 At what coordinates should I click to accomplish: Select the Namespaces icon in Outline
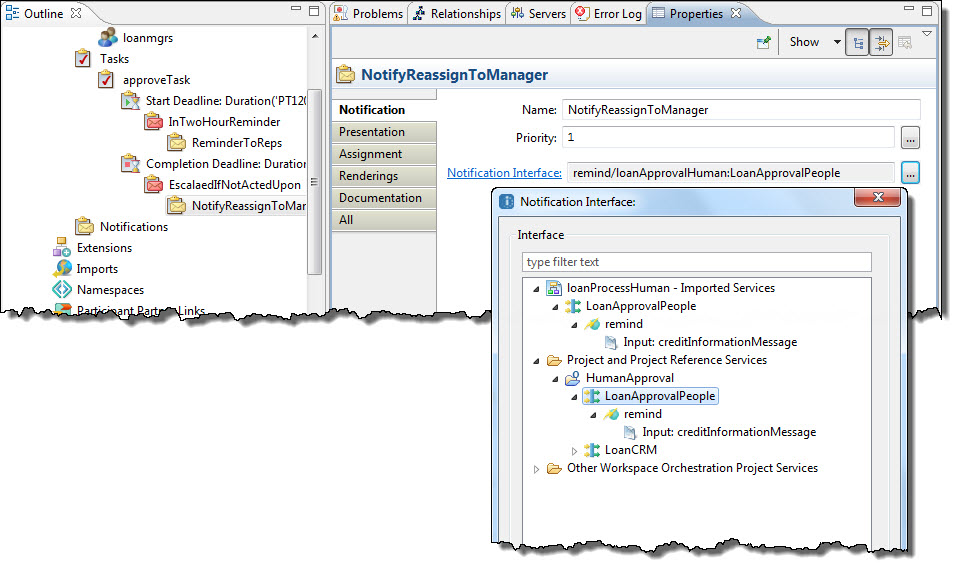click(62, 290)
